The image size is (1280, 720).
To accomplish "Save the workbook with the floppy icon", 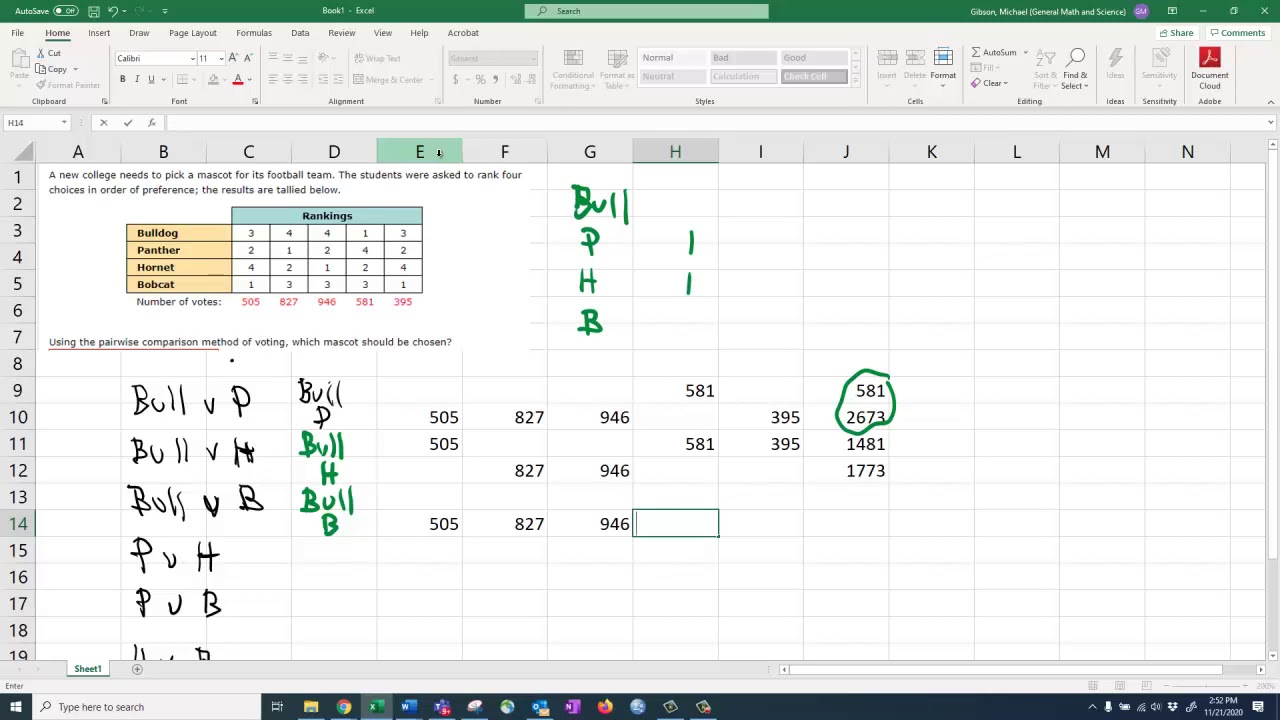I will click(93, 11).
